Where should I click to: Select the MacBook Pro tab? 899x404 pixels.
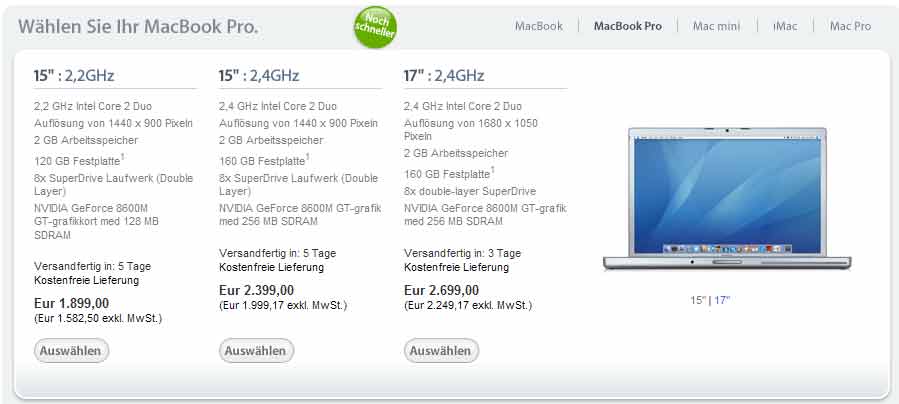pos(628,26)
